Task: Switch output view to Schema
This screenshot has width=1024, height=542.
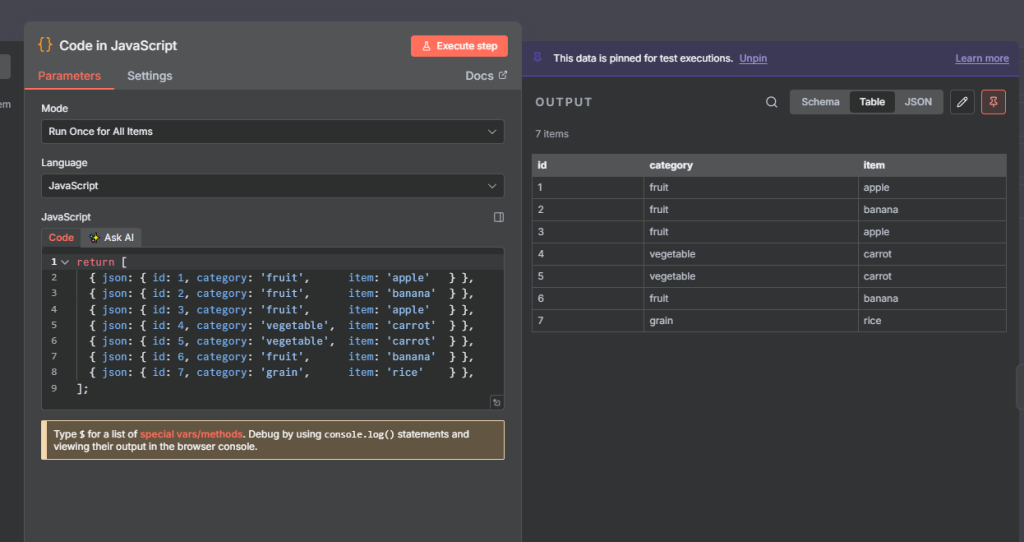Action: click(x=820, y=102)
